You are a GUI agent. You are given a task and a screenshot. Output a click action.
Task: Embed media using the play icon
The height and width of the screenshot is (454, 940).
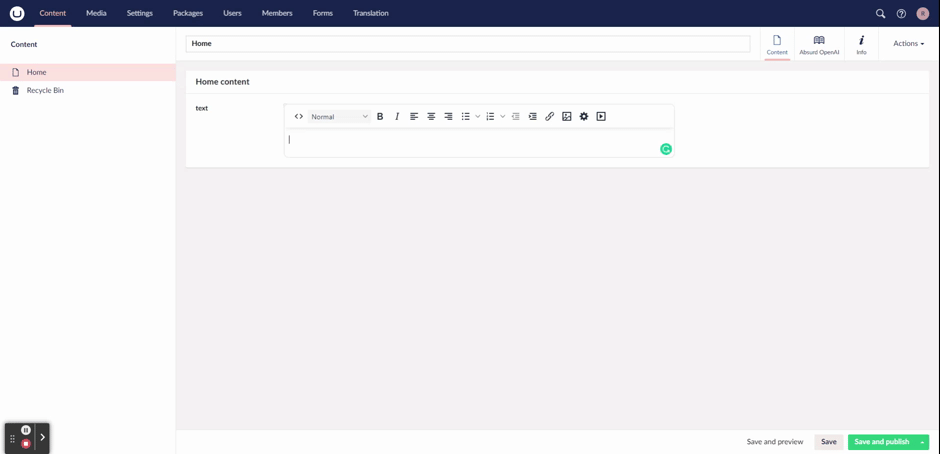click(x=601, y=116)
